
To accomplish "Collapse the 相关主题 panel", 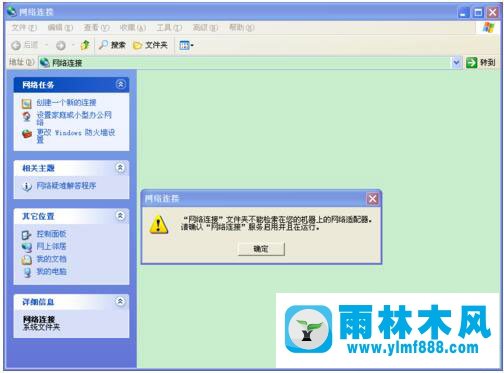I will (120, 167).
